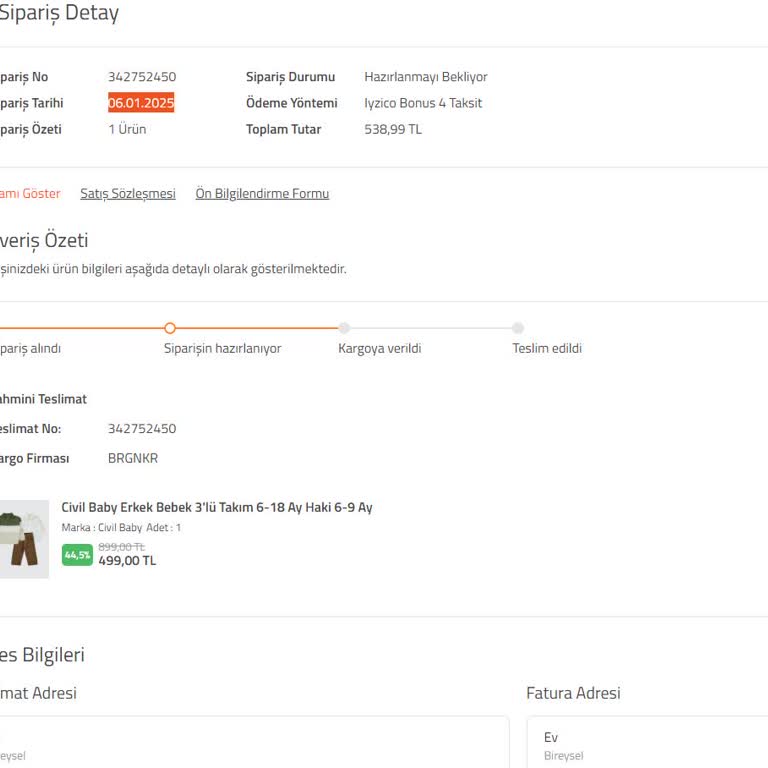
Task: Select the 'Ev' billing address card
Action: (x=647, y=742)
